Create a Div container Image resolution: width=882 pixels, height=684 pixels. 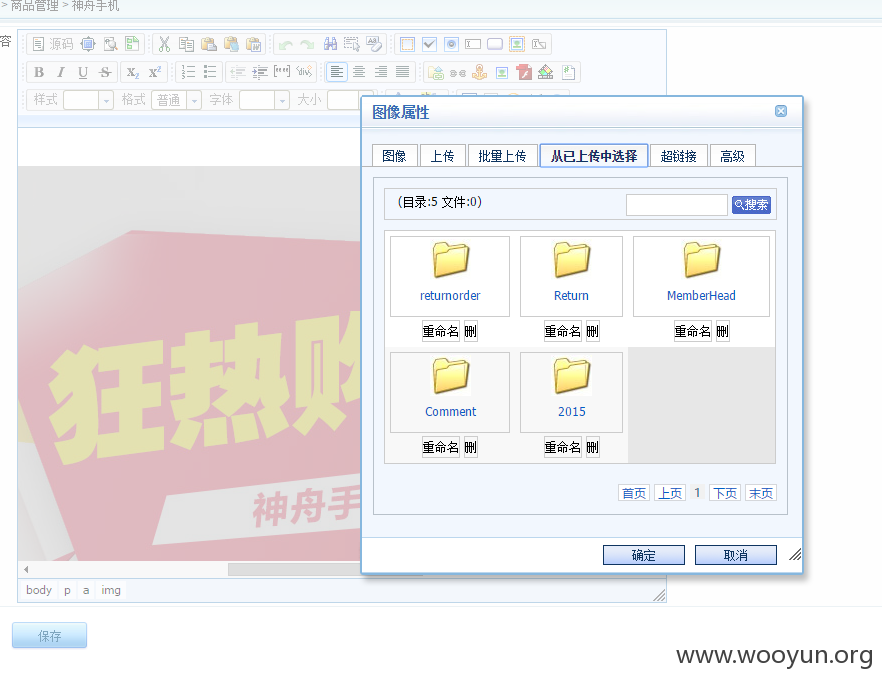(304, 72)
